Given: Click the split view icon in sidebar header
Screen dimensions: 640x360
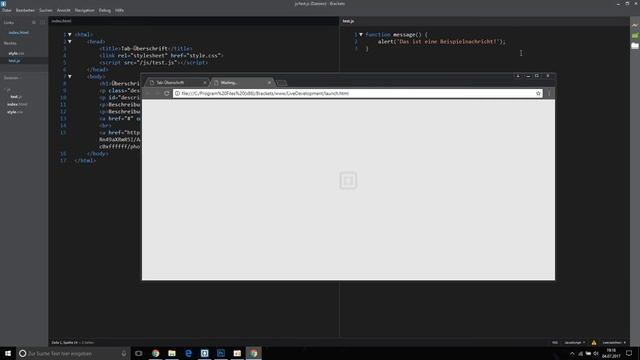Looking at the screenshot, I should 42,22.
